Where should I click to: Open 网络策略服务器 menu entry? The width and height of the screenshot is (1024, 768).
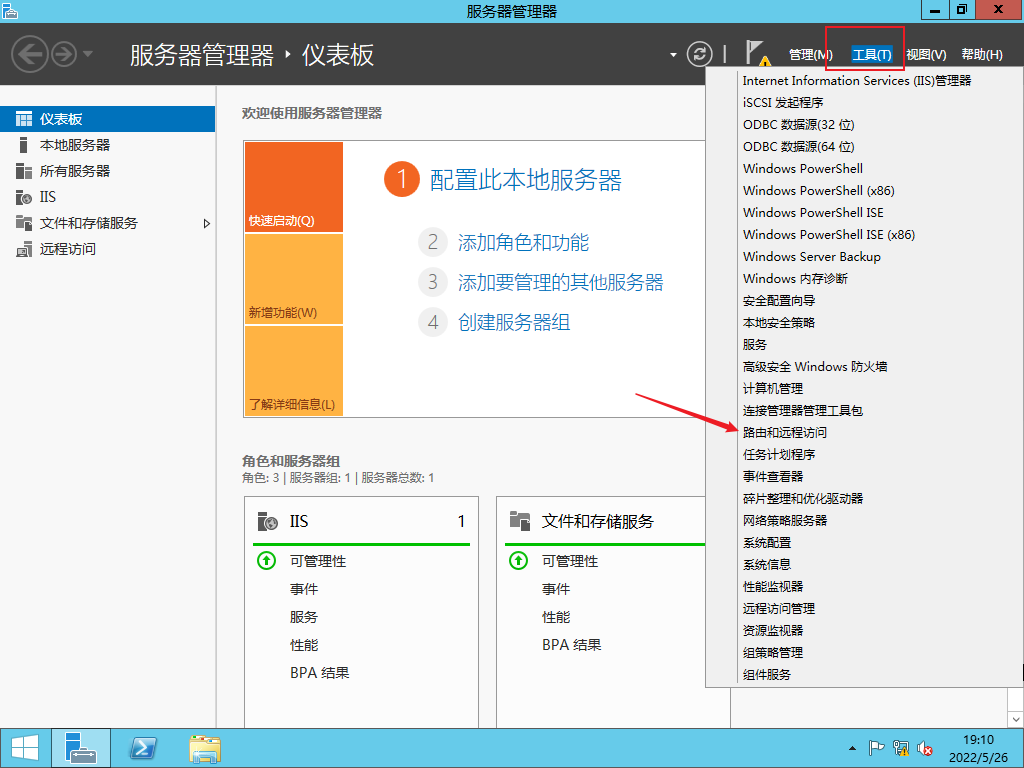pyautogui.click(x=784, y=520)
